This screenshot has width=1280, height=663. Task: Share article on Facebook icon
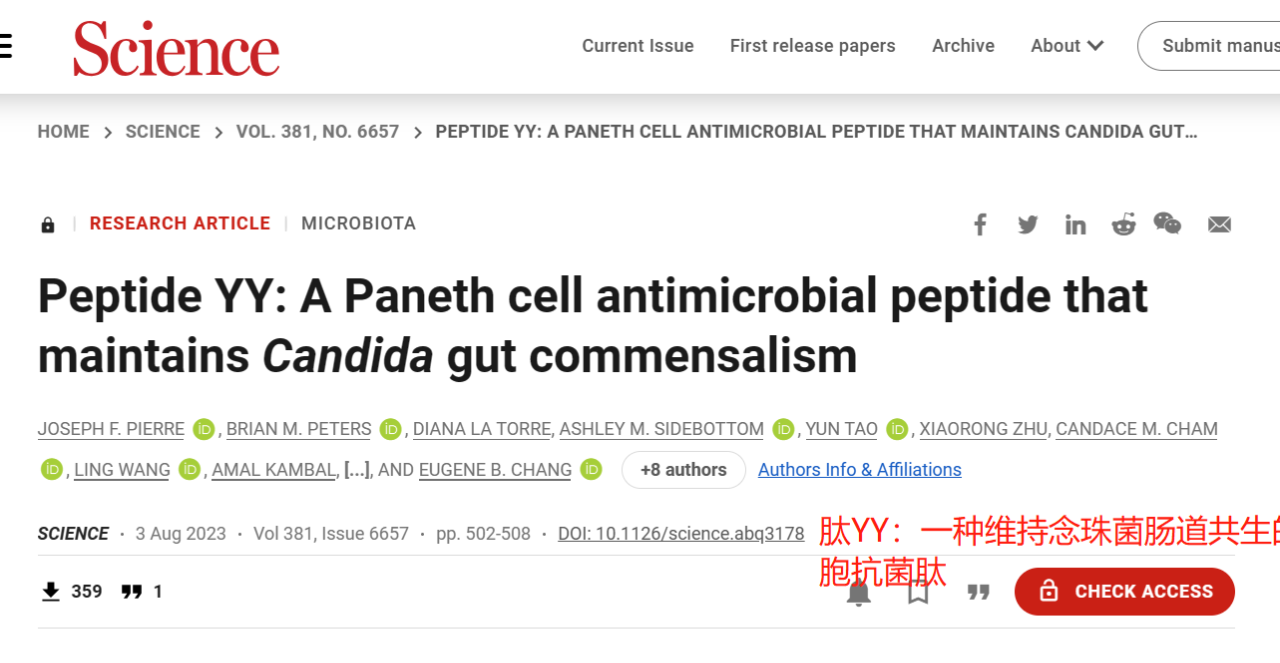click(x=980, y=224)
